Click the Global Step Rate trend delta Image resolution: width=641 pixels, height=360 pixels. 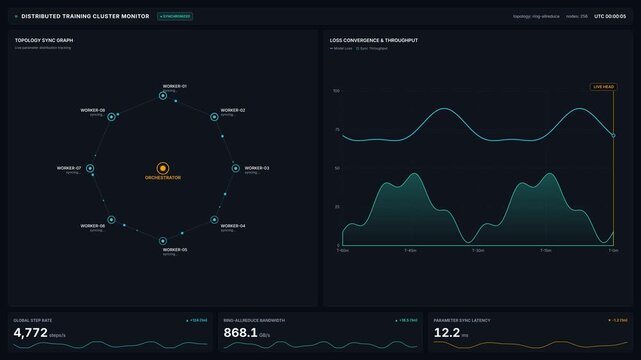pos(197,320)
